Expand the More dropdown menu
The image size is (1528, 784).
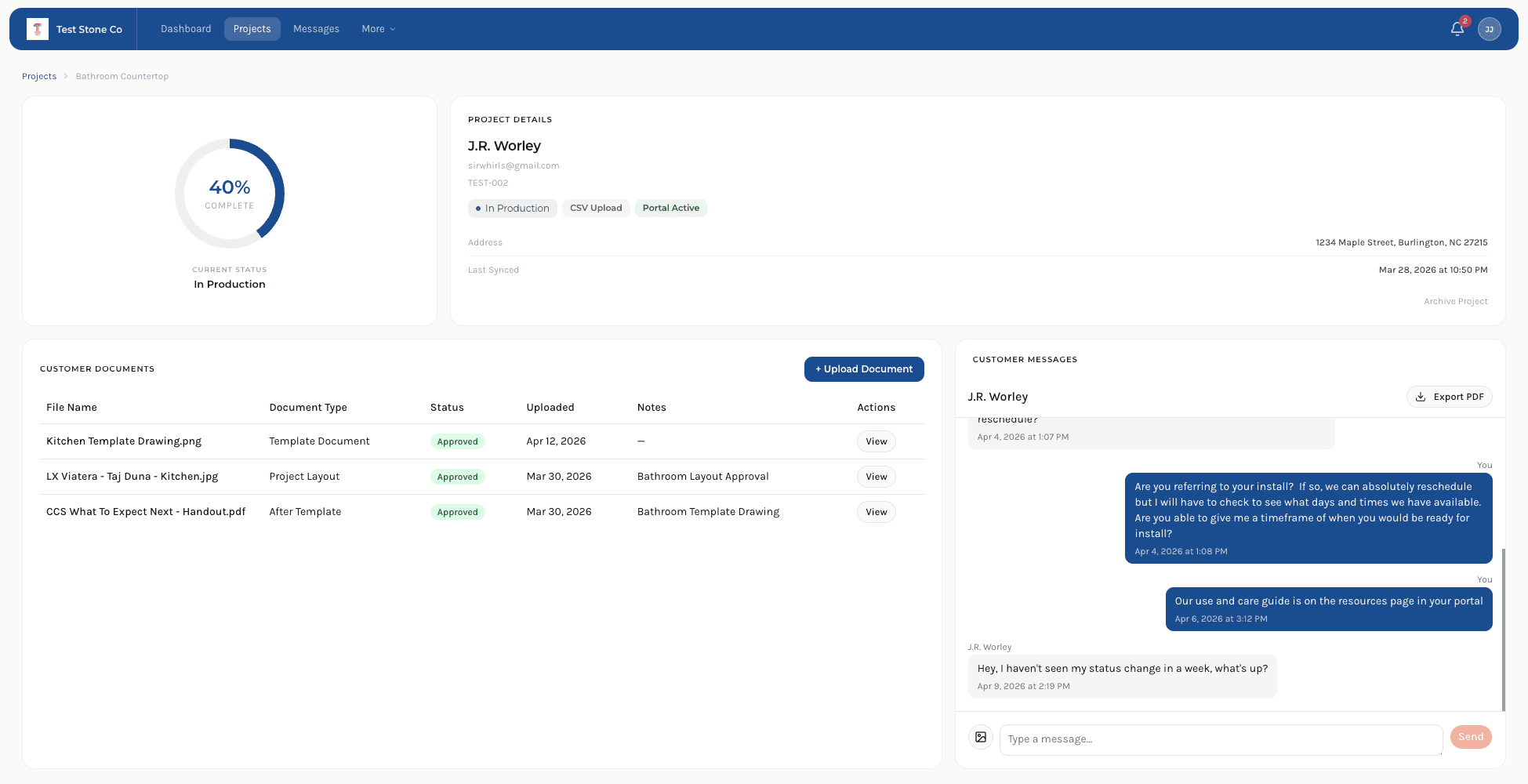point(378,29)
